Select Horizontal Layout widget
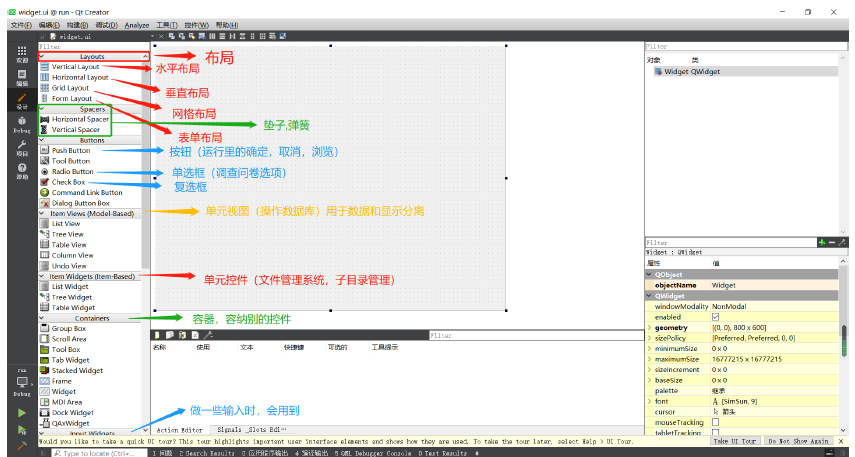 tap(74, 77)
